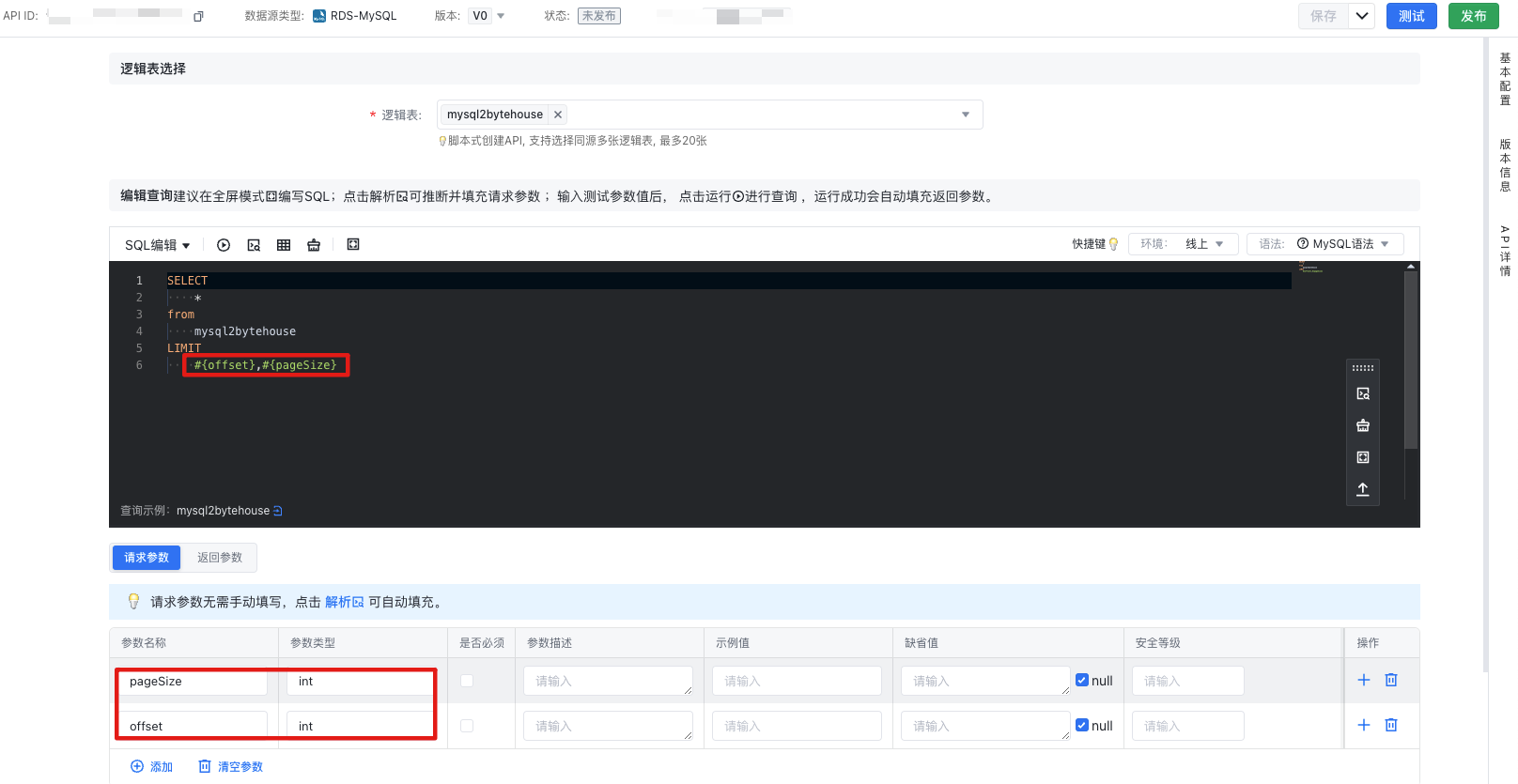Open the 版本信息 side tab

[1505, 165]
